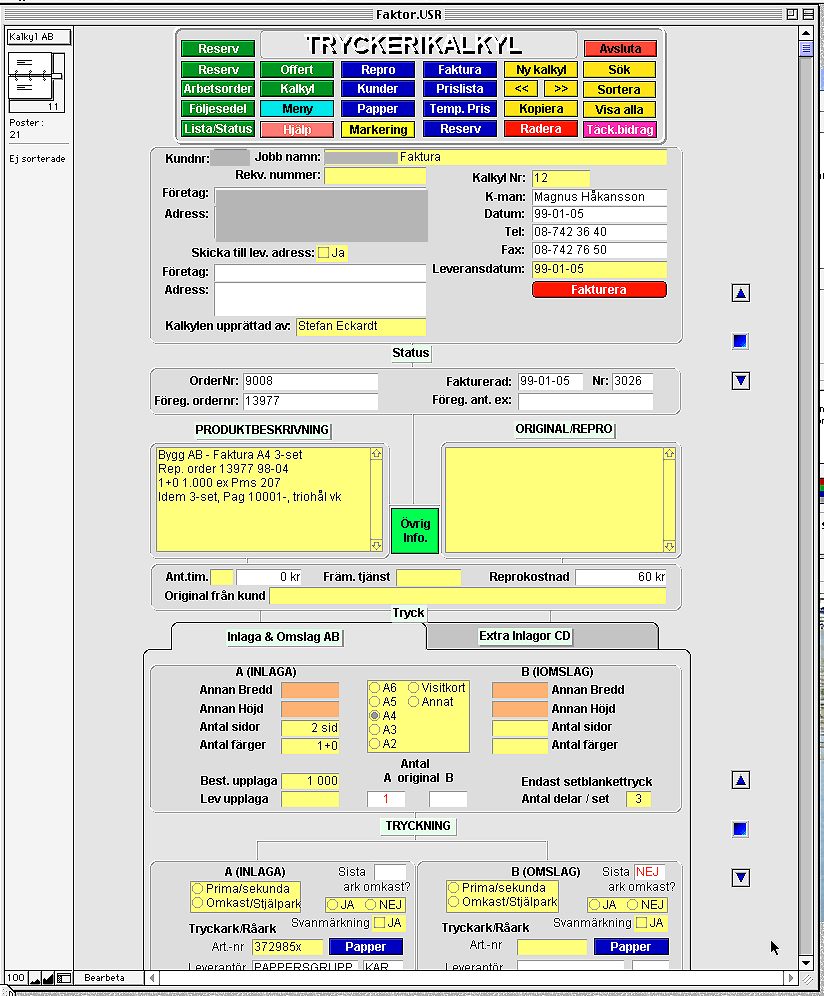The width and height of the screenshot is (824, 996).
Task: Select the A5 paper size radio button
Action: pos(375,702)
